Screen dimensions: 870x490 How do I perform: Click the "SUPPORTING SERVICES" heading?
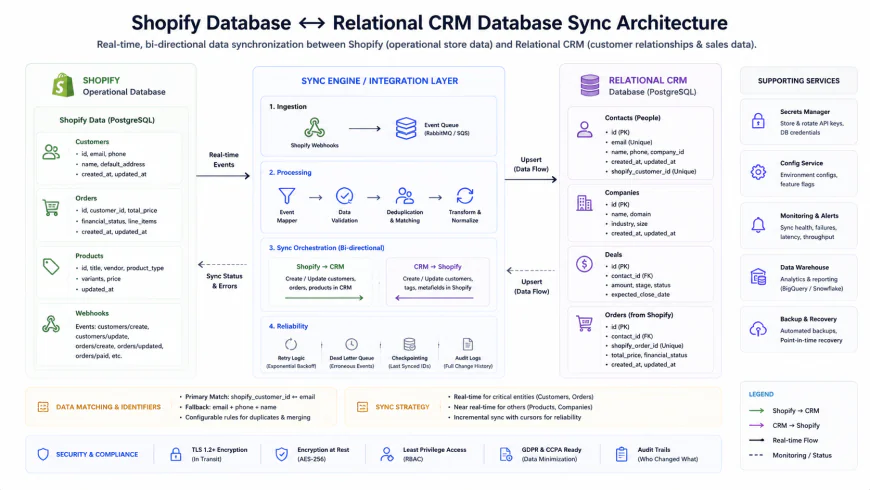[798, 81]
